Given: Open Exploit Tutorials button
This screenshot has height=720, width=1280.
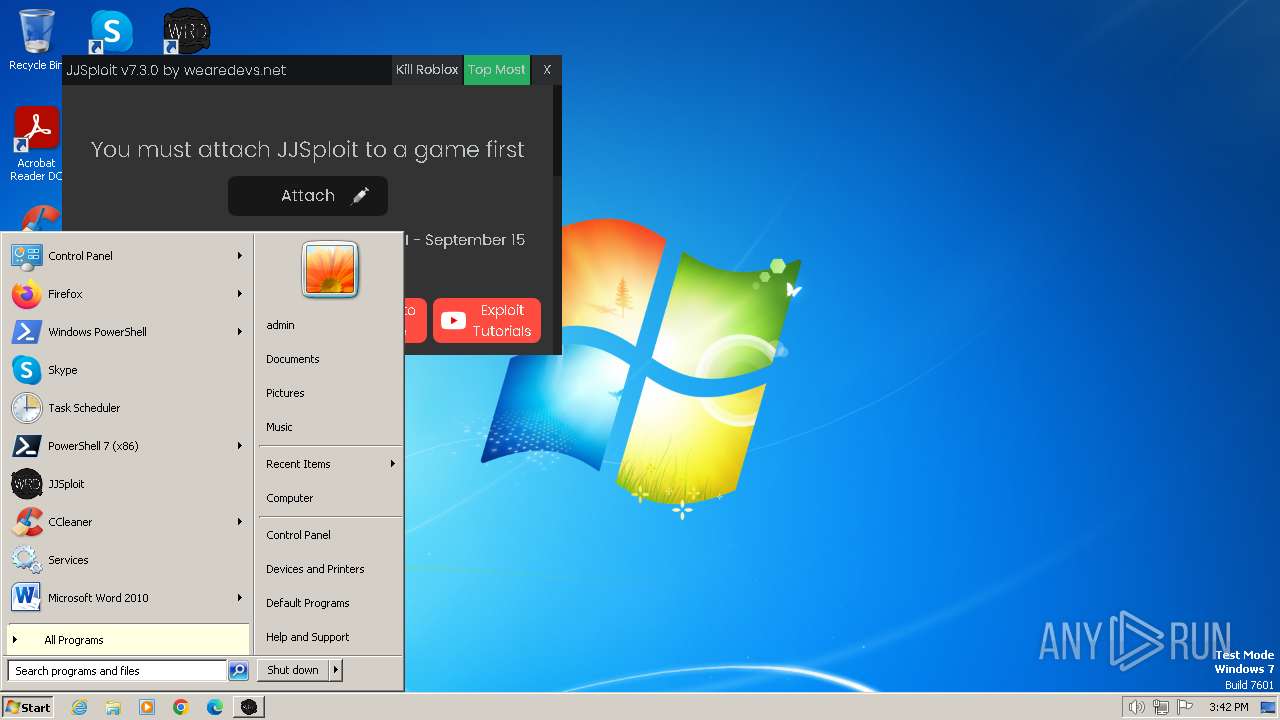Looking at the screenshot, I should pyautogui.click(x=487, y=321).
